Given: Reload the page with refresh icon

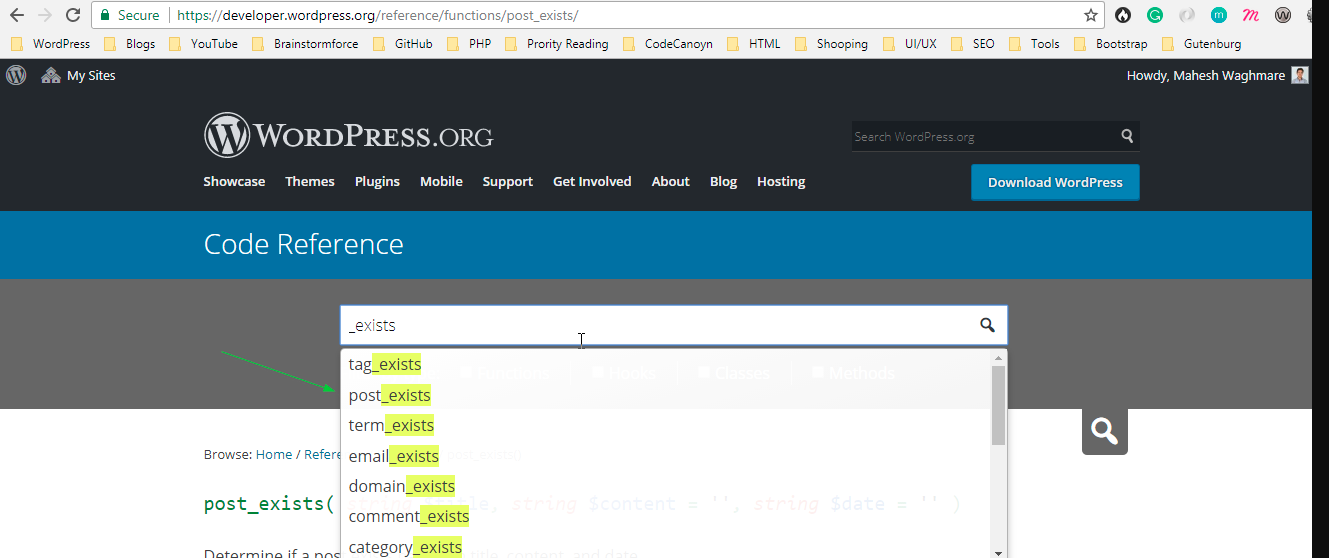Looking at the screenshot, I should point(73,15).
